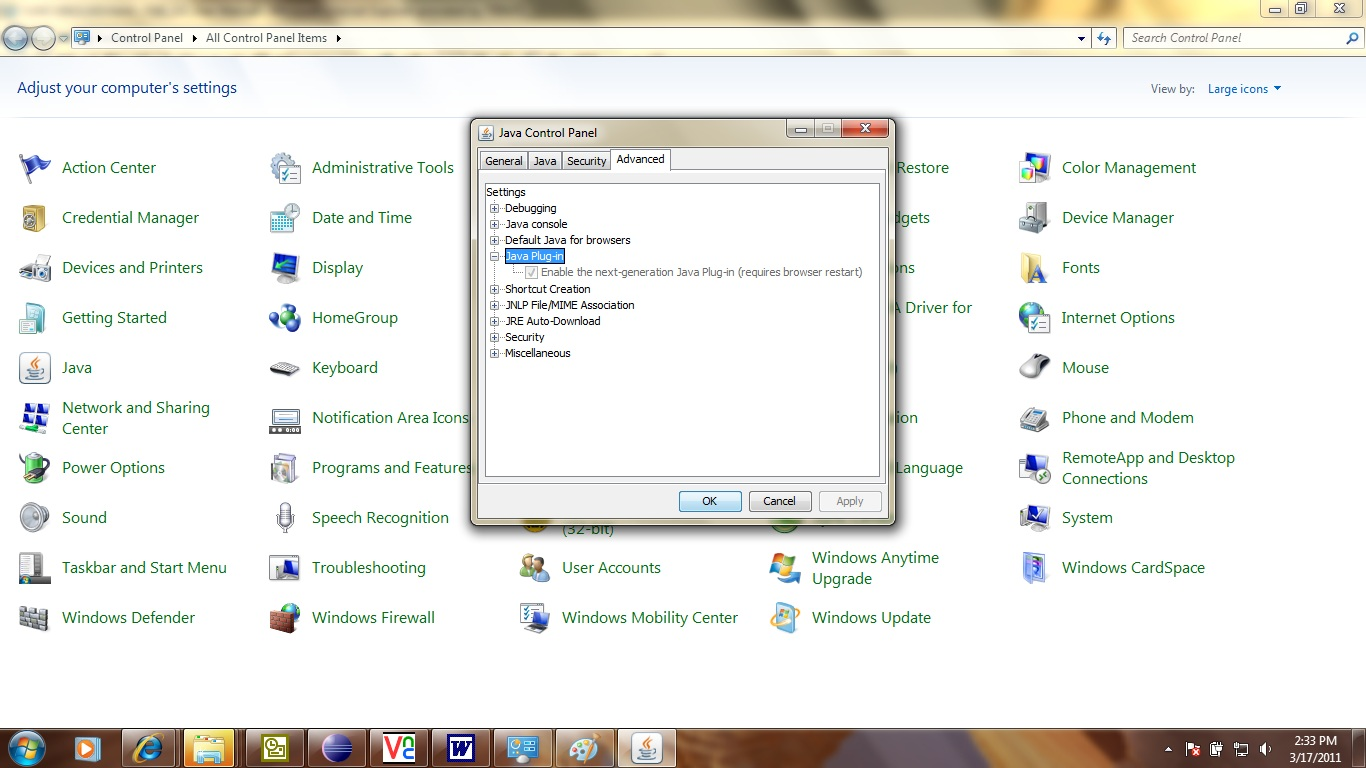1366x768 pixels.
Task: Switch to the Security tab
Action: [586, 161]
